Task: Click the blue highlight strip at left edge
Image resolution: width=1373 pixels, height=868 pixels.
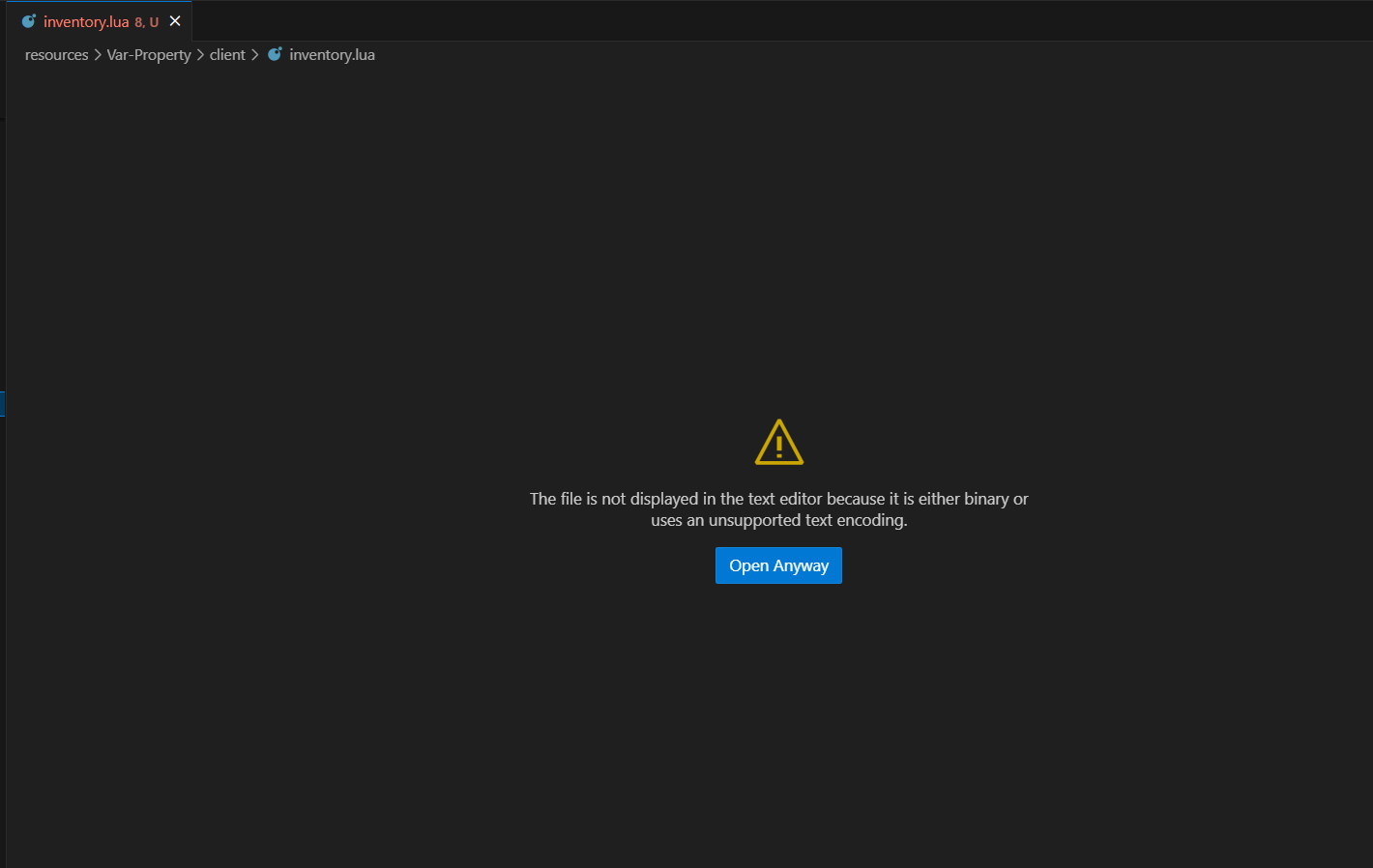Action: (x=2, y=403)
